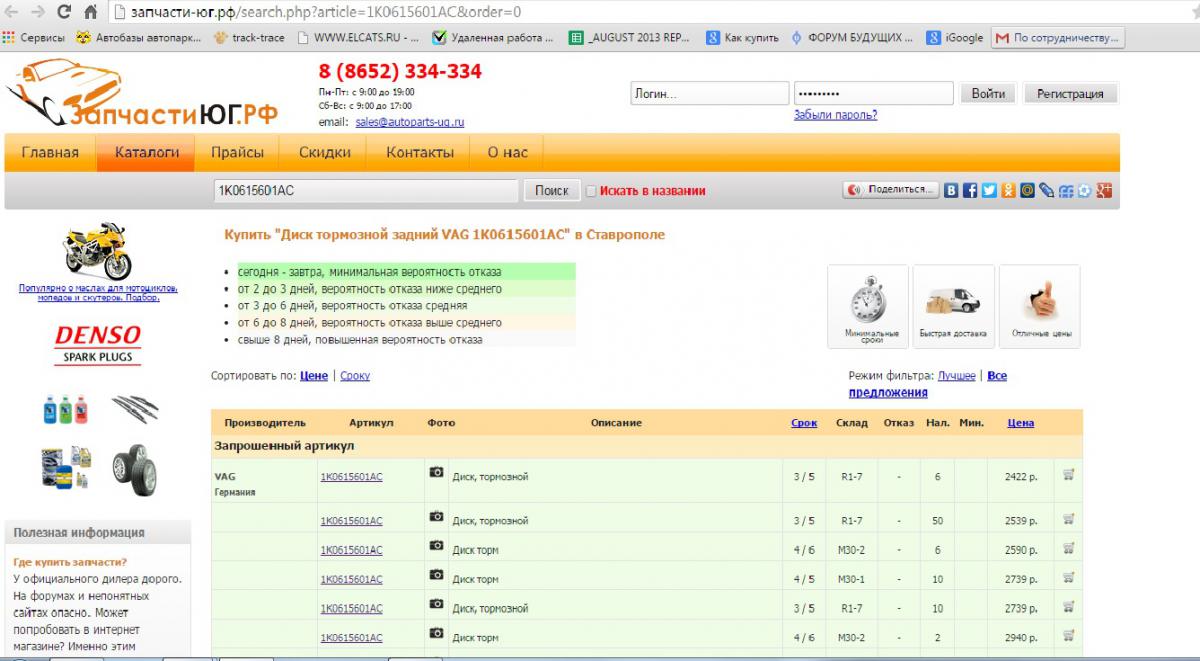Screen dimensions: 1200x661
Task: Open photo for the 2422 р. VAG row
Action: click(436, 472)
